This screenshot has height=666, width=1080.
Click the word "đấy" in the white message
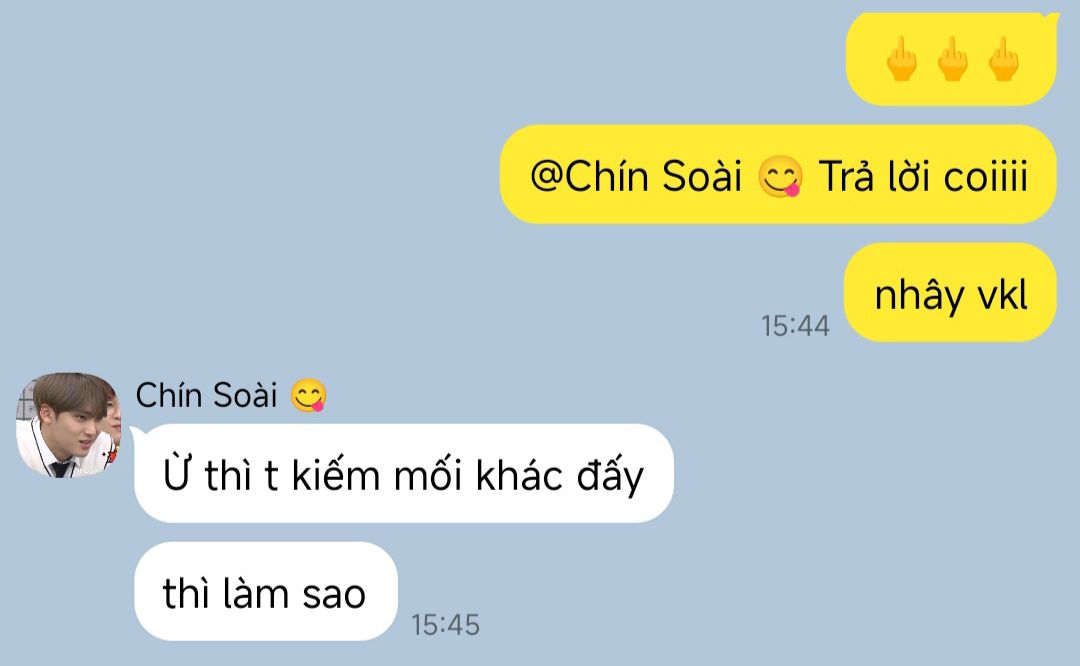point(610,477)
